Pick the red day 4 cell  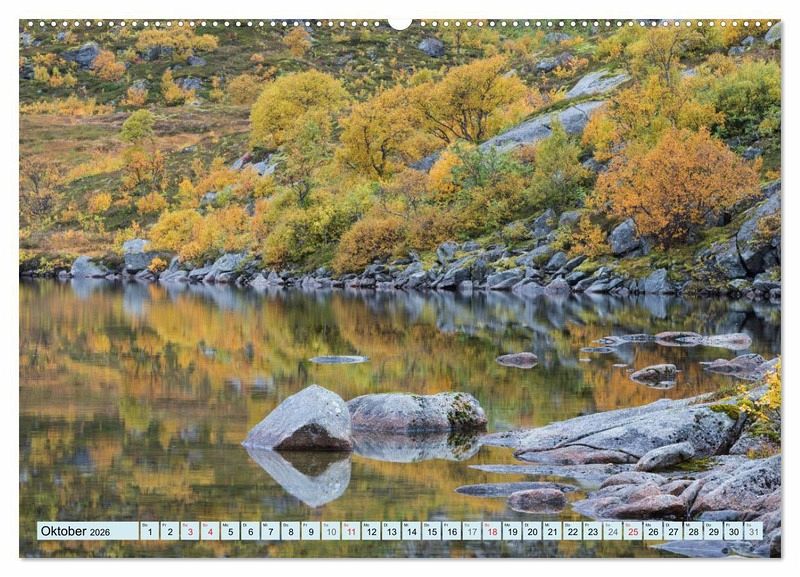(x=210, y=531)
